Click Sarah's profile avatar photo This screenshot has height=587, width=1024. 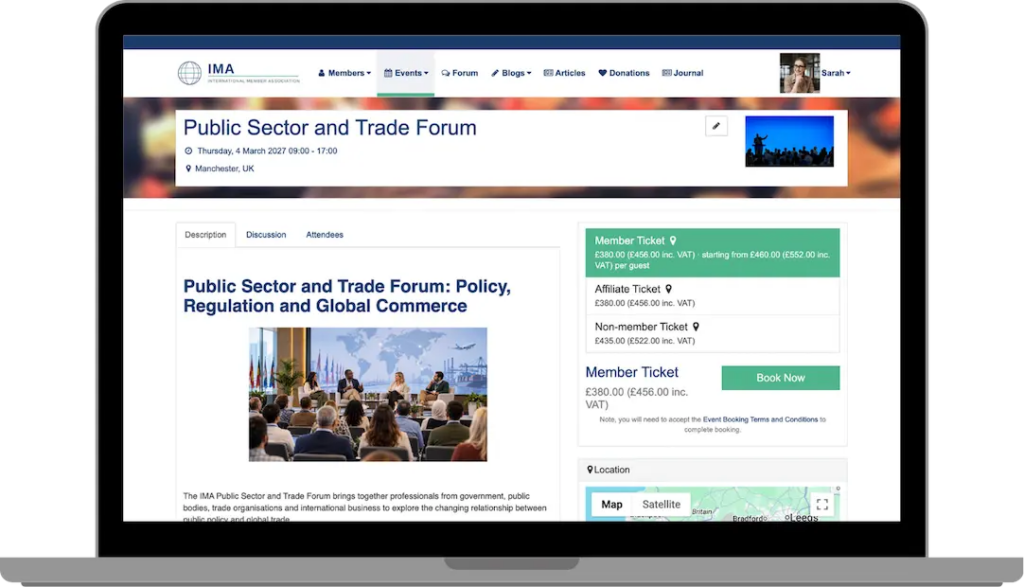tap(799, 73)
